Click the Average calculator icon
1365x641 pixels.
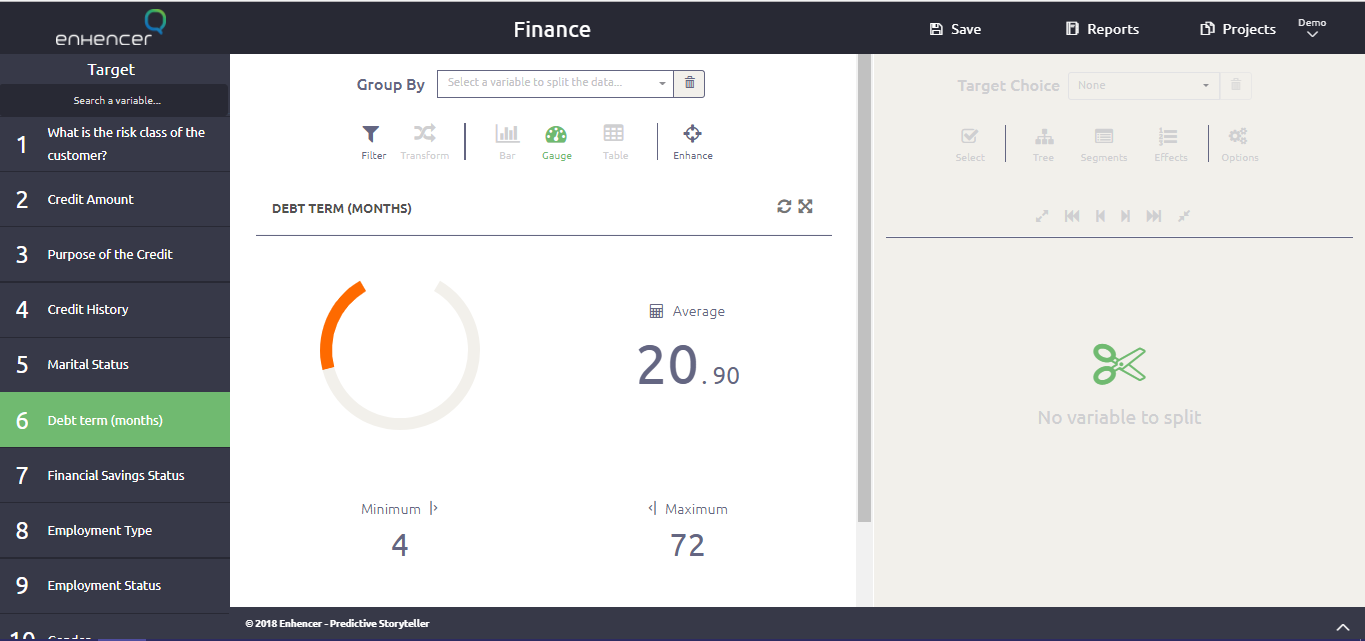coord(656,311)
